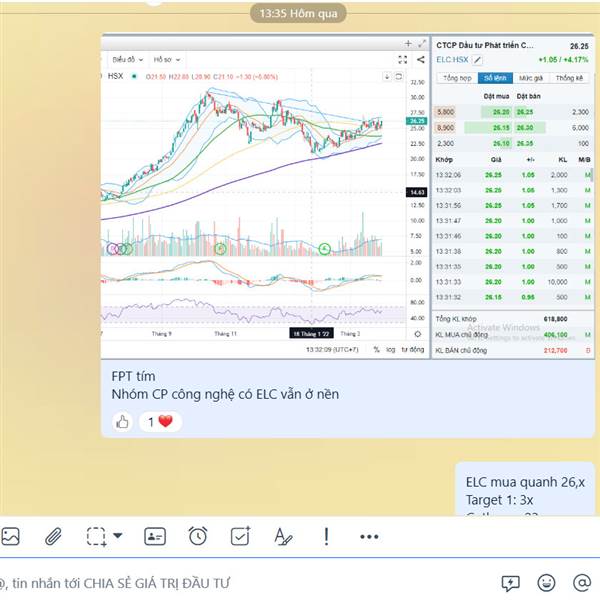Click the HSX symbol label on the chart
600x600 pixels.
pyautogui.click(x=116, y=76)
